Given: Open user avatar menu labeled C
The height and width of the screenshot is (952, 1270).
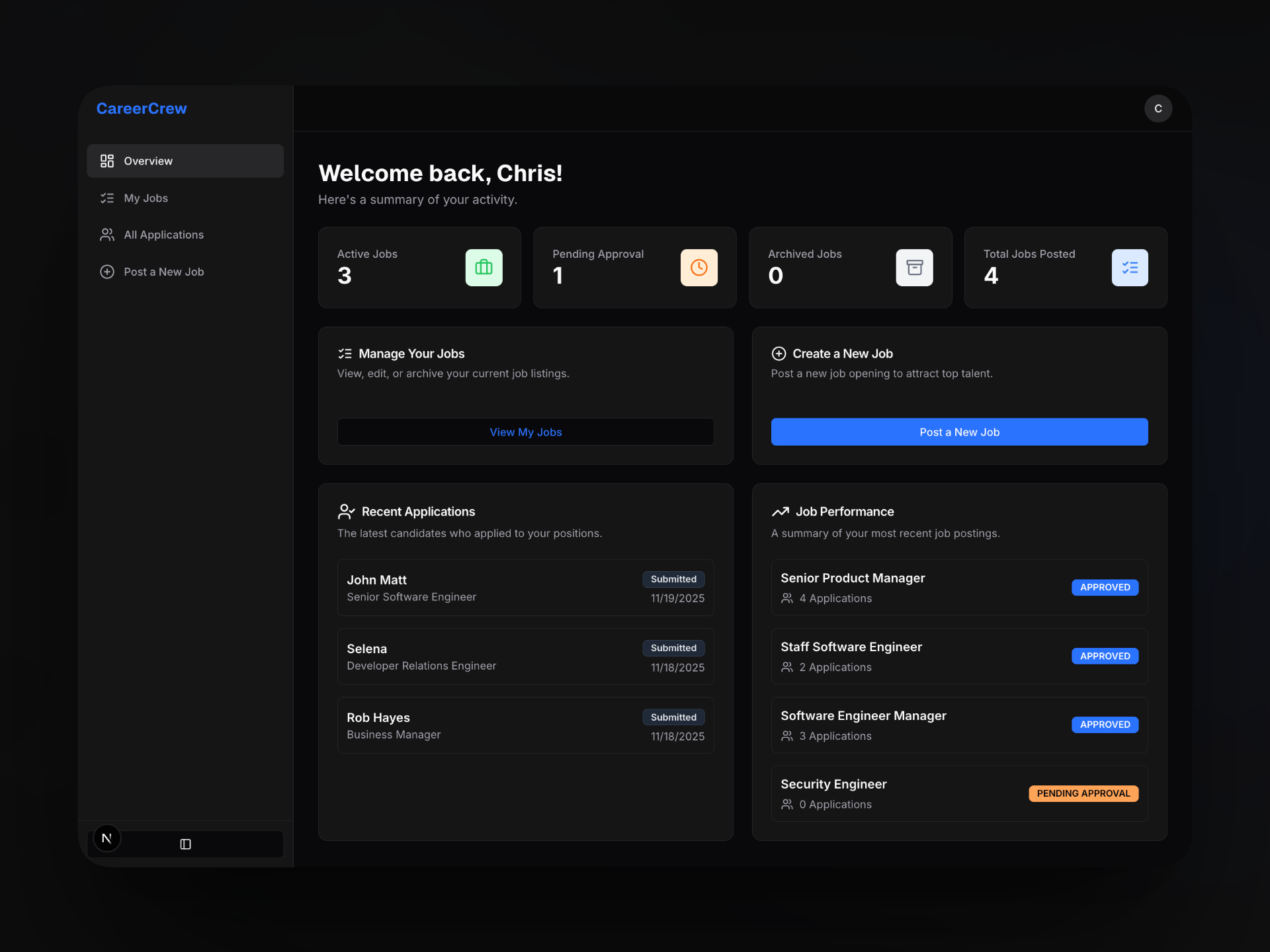Looking at the screenshot, I should [x=1158, y=108].
